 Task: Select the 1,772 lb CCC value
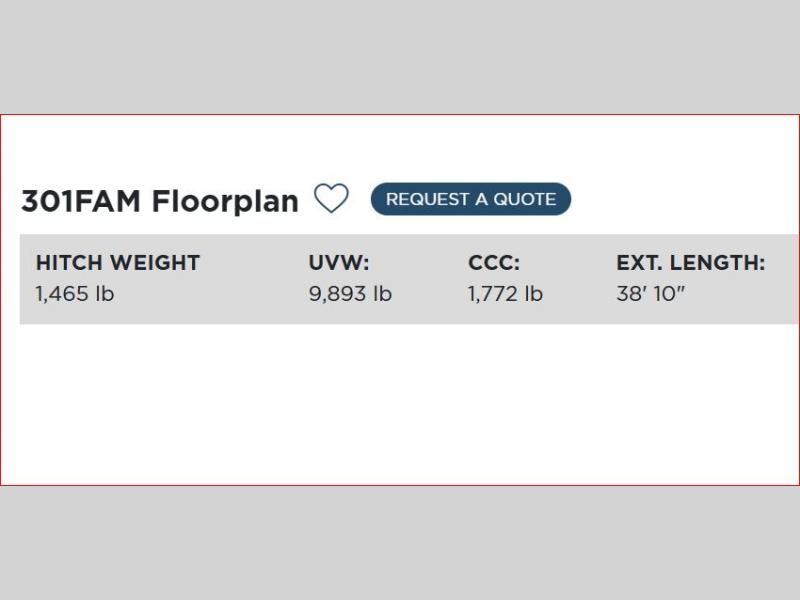[x=505, y=294]
